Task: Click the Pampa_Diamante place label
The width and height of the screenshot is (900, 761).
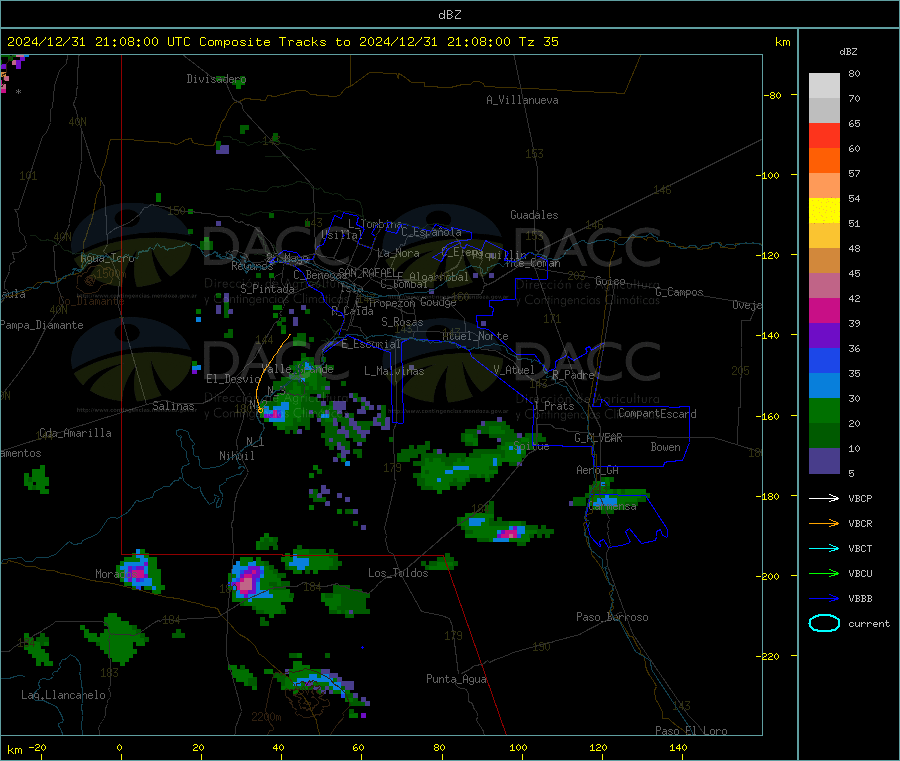Action: (42, 325)
